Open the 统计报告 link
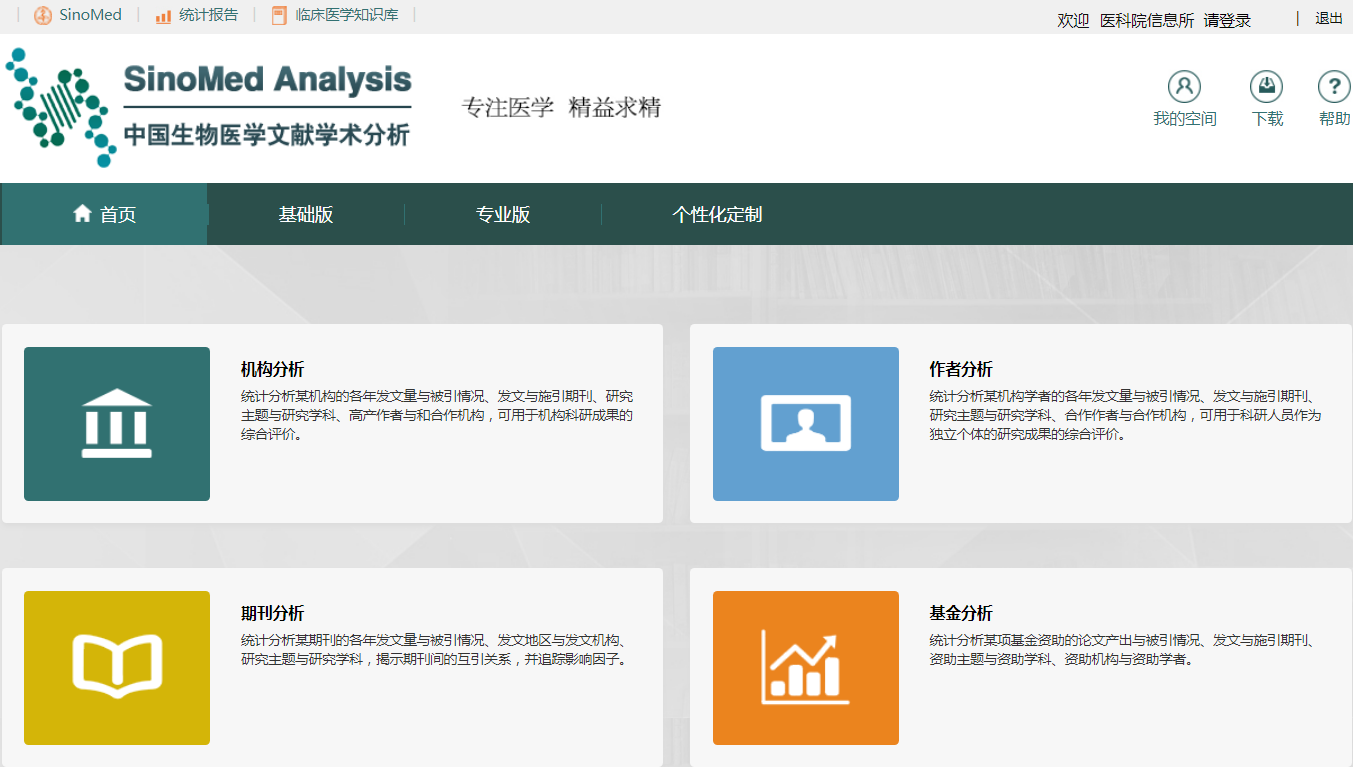Viewport: 1353px width, 767px height. 208,15
